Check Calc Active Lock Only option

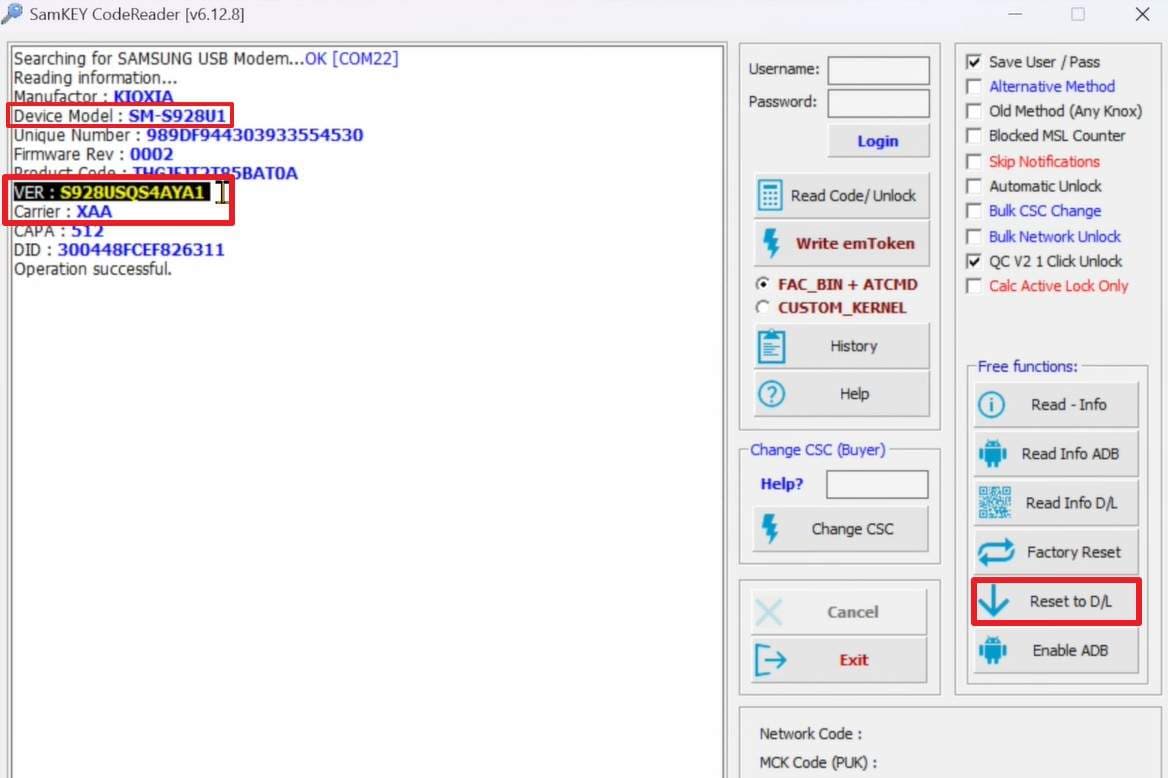(x=974, y=286)
